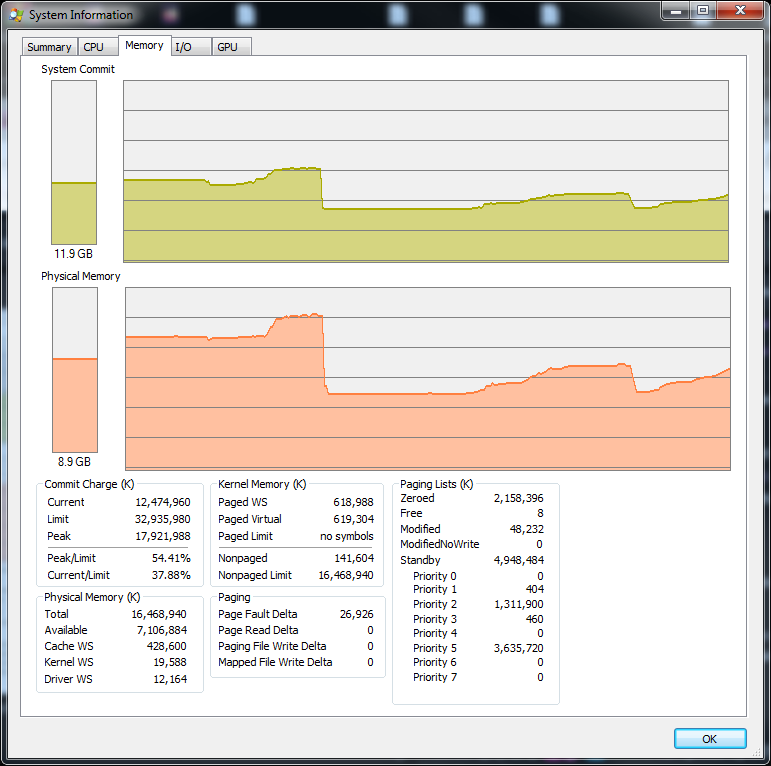This screenshot has width=771, height=766.
Task: Click the Standby paging list value
Action: [x=519, y=560]
